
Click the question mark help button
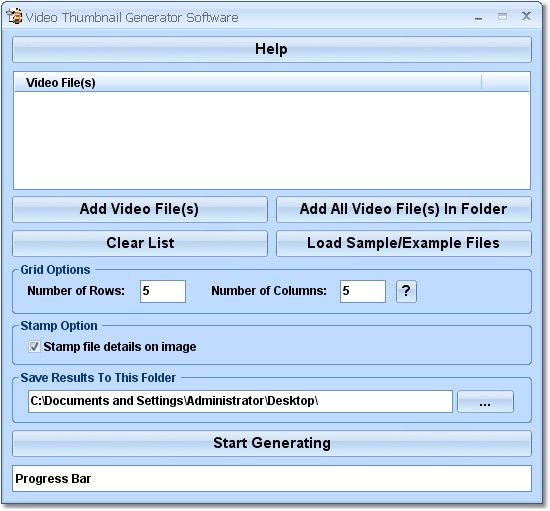pyautogui.click(x=406, y=291)
